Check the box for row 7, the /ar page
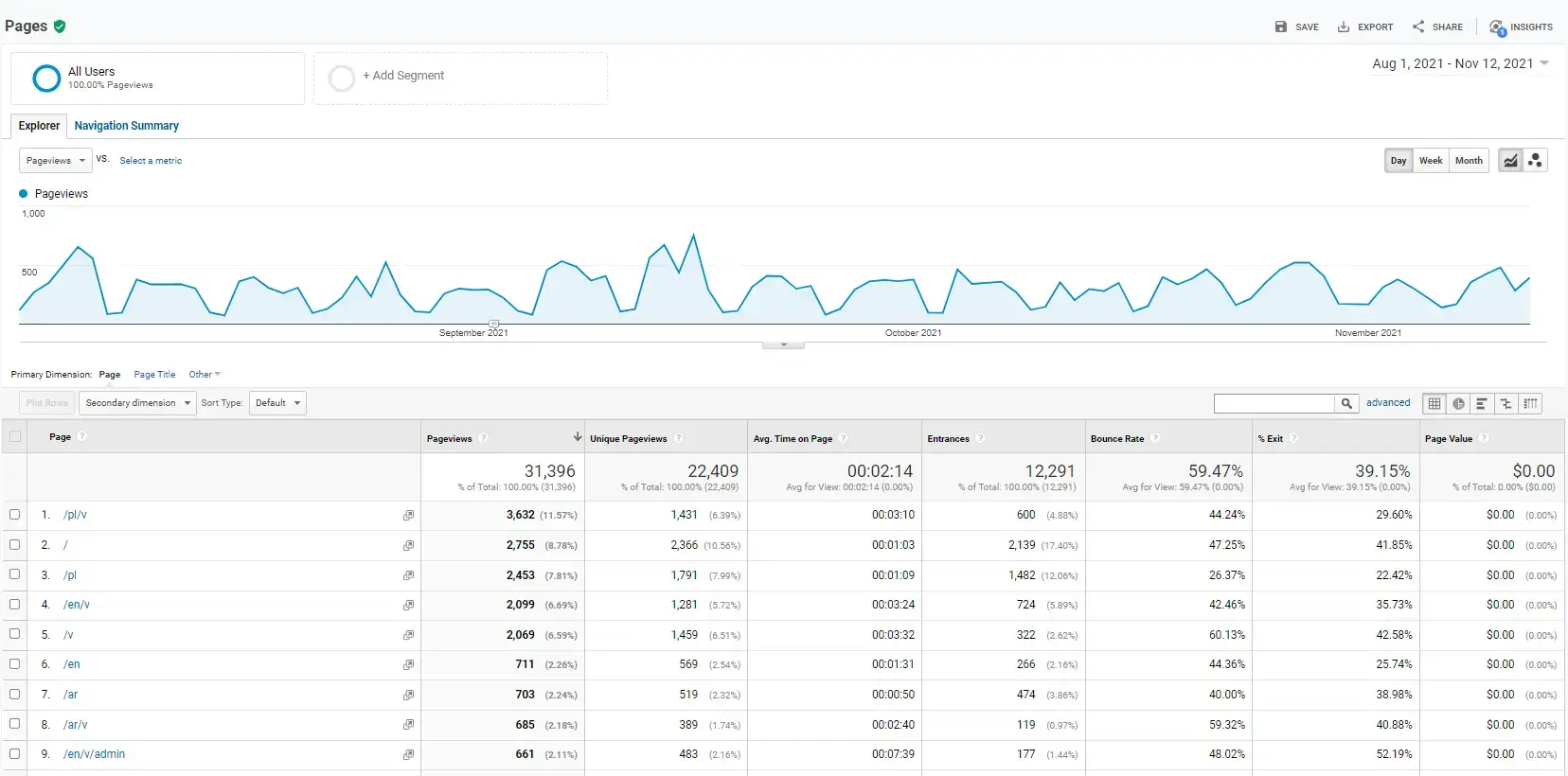 [x=14, y=694]
